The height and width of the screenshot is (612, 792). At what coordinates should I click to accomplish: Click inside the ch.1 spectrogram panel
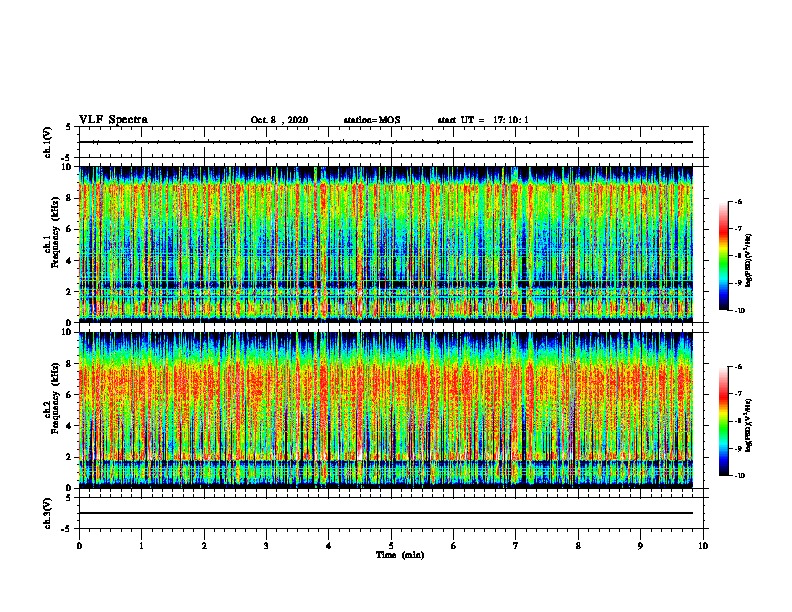(x=386, y=244)
